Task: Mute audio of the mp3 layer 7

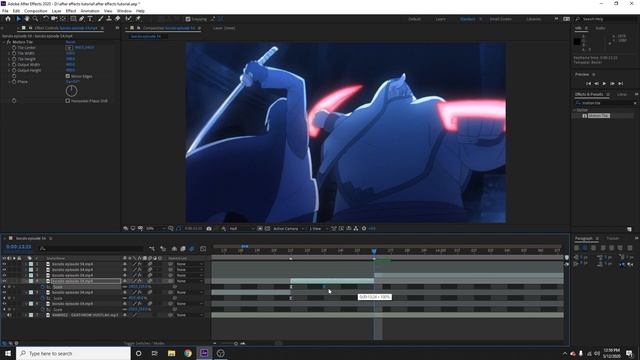Action: click(x=9, y=315)
